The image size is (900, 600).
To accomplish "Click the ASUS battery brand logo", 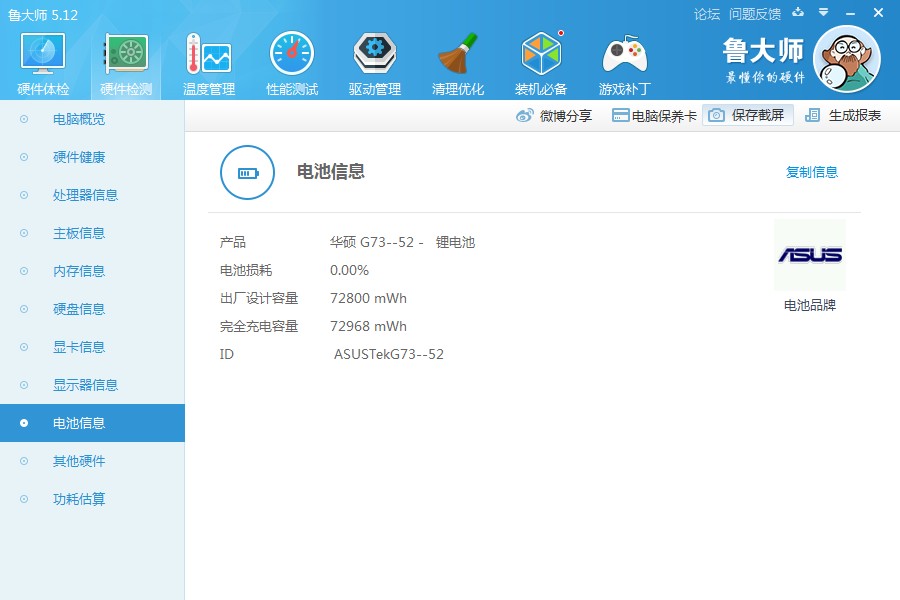I will click(x=809, y=255).
